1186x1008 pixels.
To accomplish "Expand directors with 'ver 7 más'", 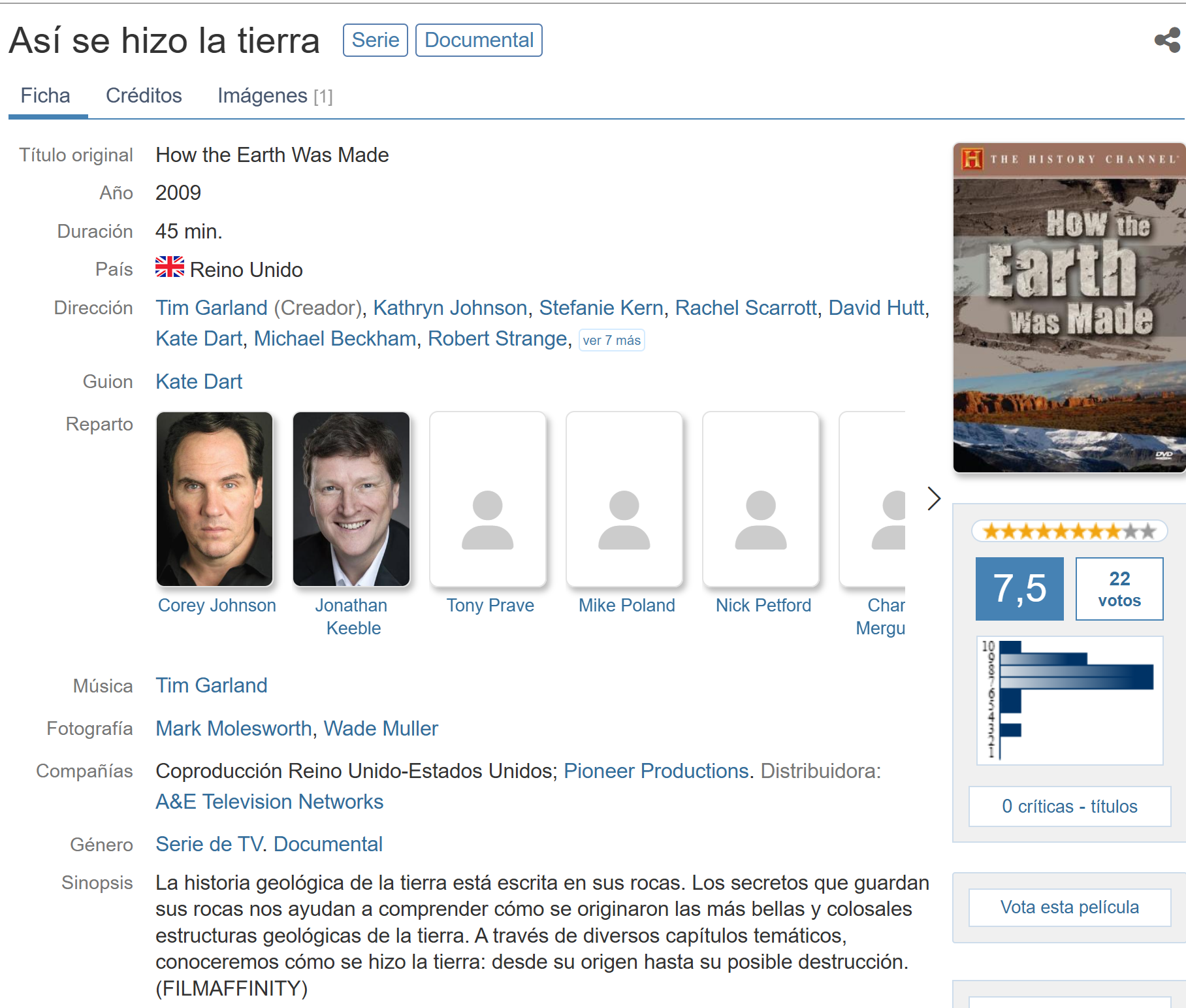I will click(x=611, y=340).
